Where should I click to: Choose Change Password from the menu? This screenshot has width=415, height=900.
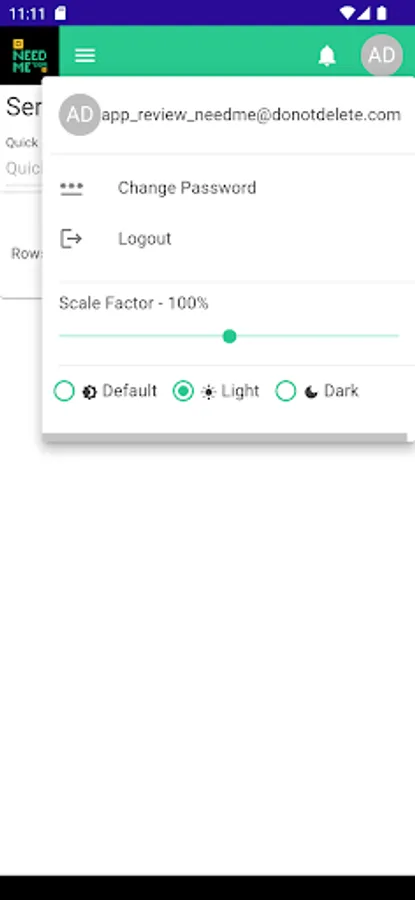[187, 188]
